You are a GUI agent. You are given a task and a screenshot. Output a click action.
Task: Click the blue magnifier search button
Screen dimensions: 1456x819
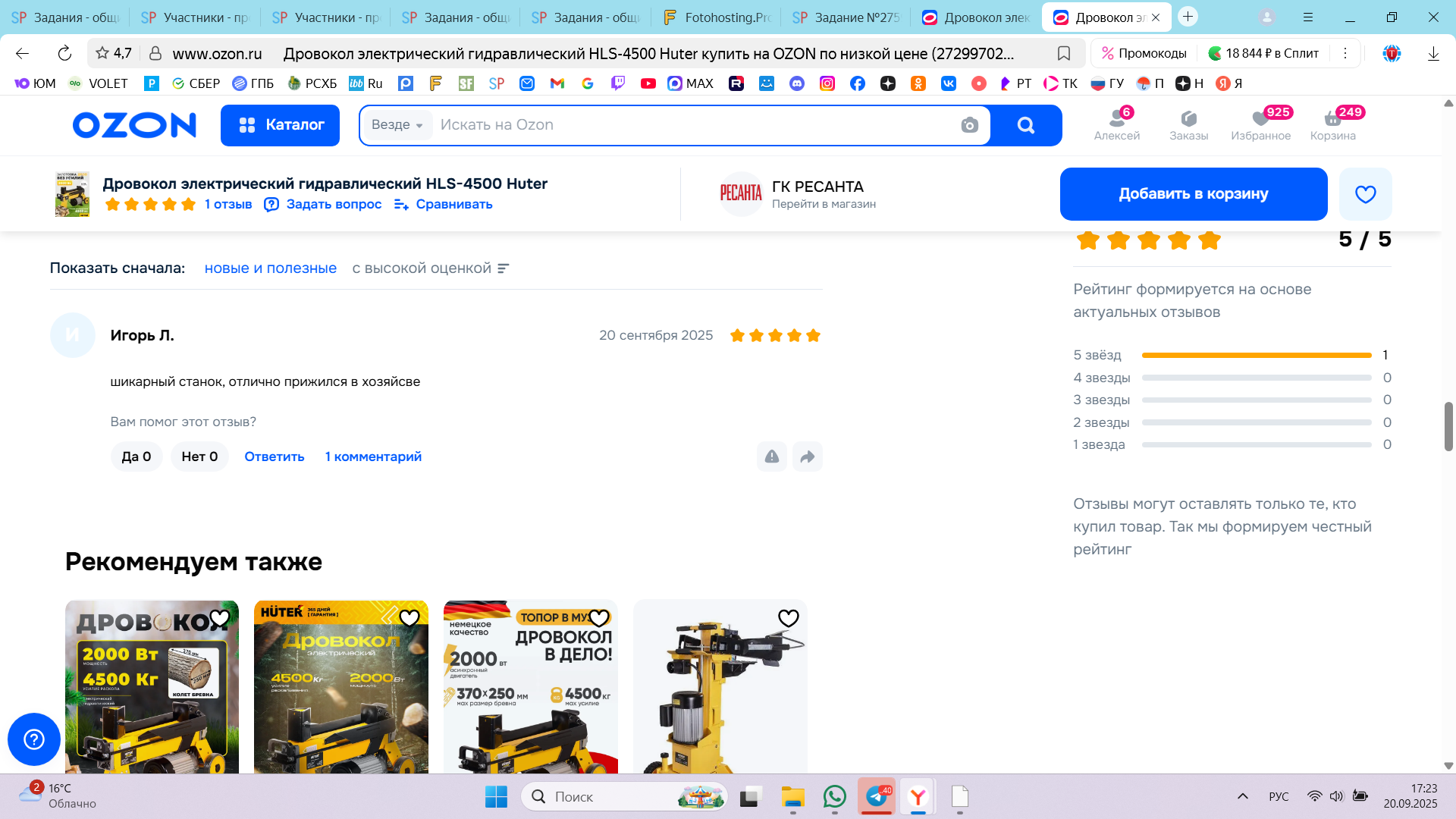point(1026,125)
